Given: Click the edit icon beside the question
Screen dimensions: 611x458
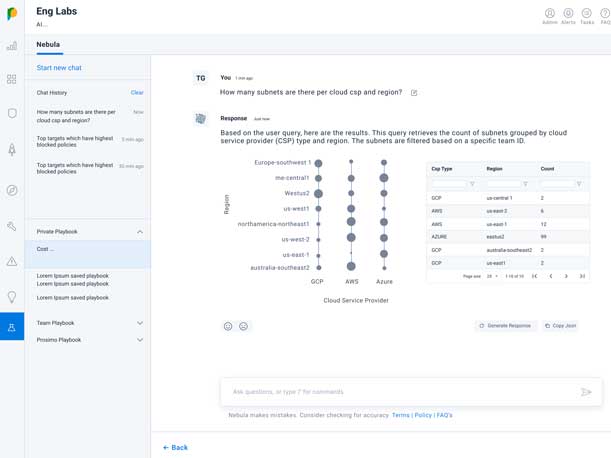Looking at the screenshot, I should 414,93.
